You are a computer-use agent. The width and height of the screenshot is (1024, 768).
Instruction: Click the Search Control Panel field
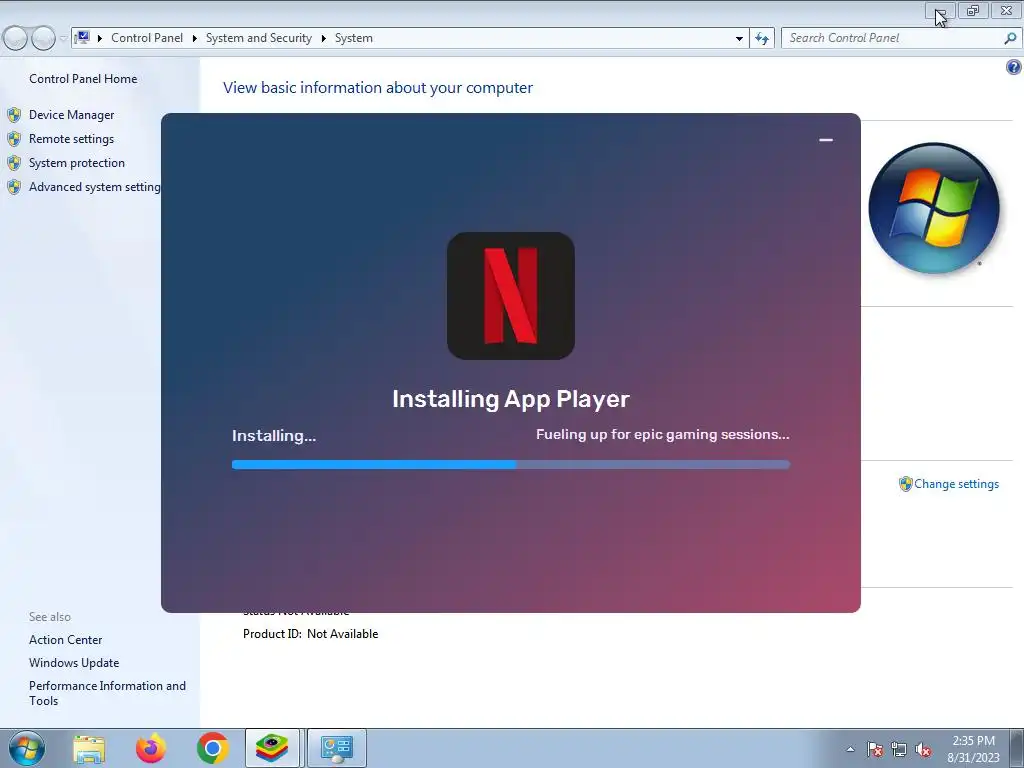tap(900, 38)
